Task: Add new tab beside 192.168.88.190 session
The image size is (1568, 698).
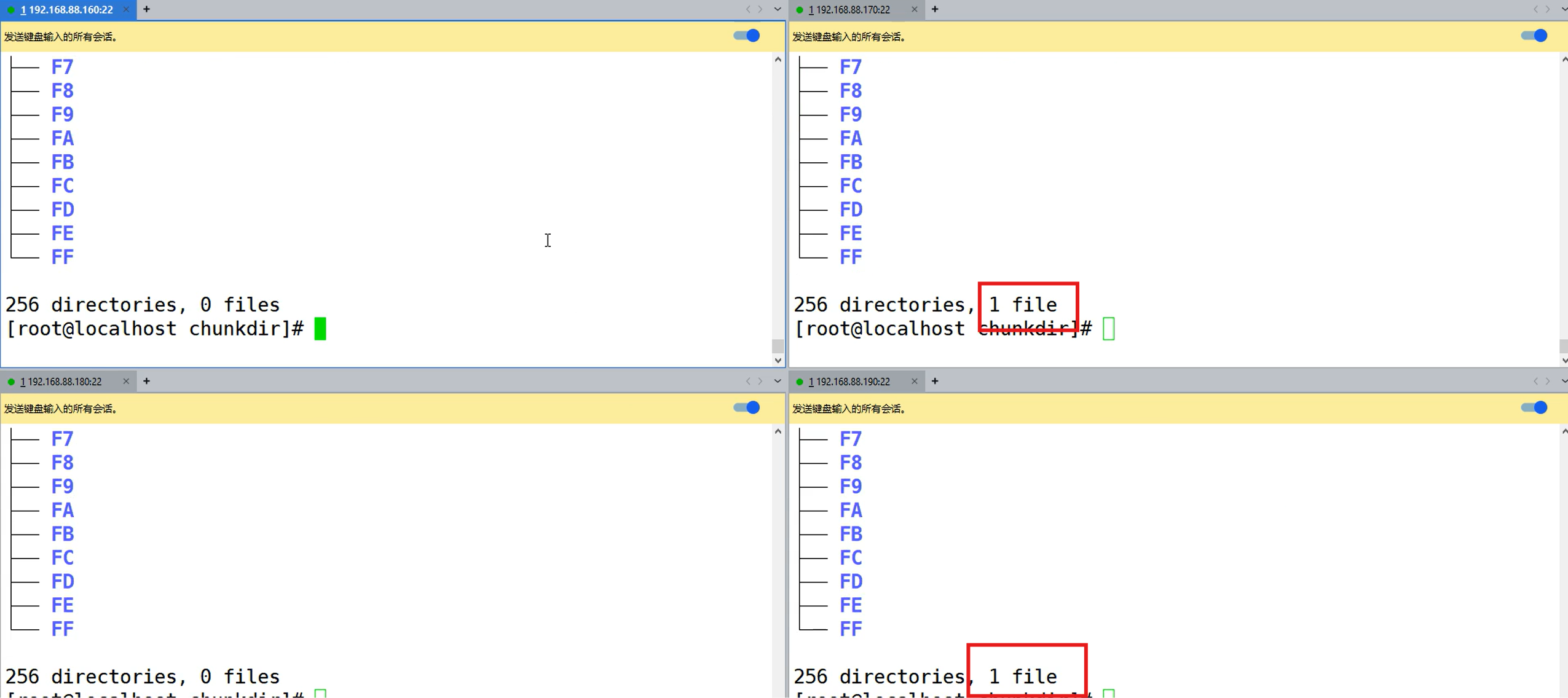Action: pyautogui.click(x=935, y=382)
